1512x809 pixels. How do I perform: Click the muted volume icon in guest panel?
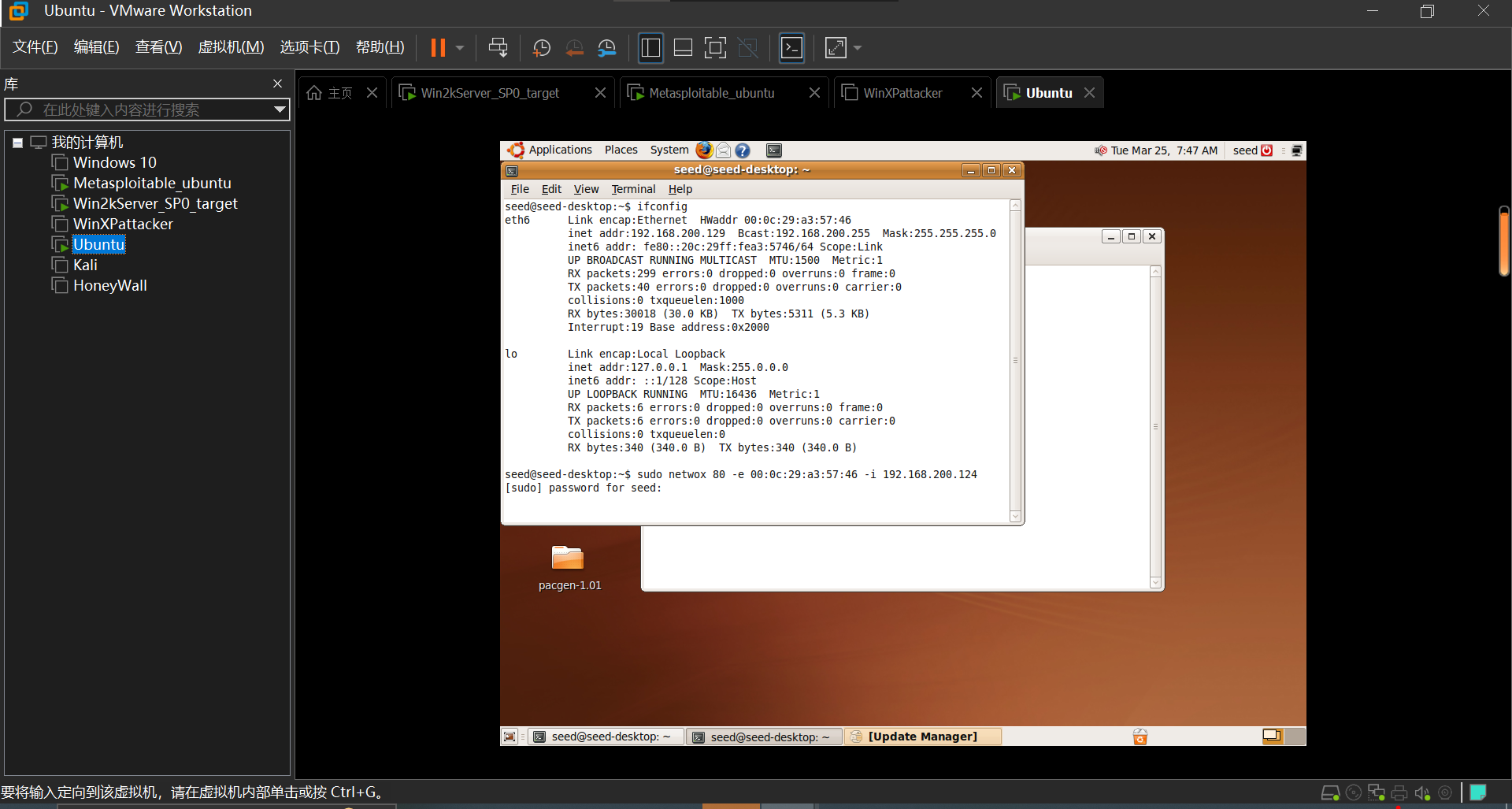[1100, 150]
